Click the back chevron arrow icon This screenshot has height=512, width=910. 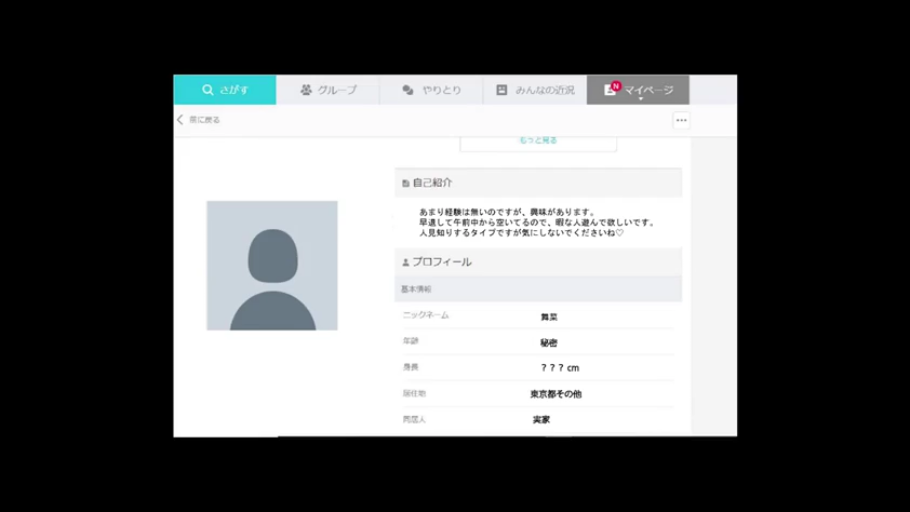point(180,120)
